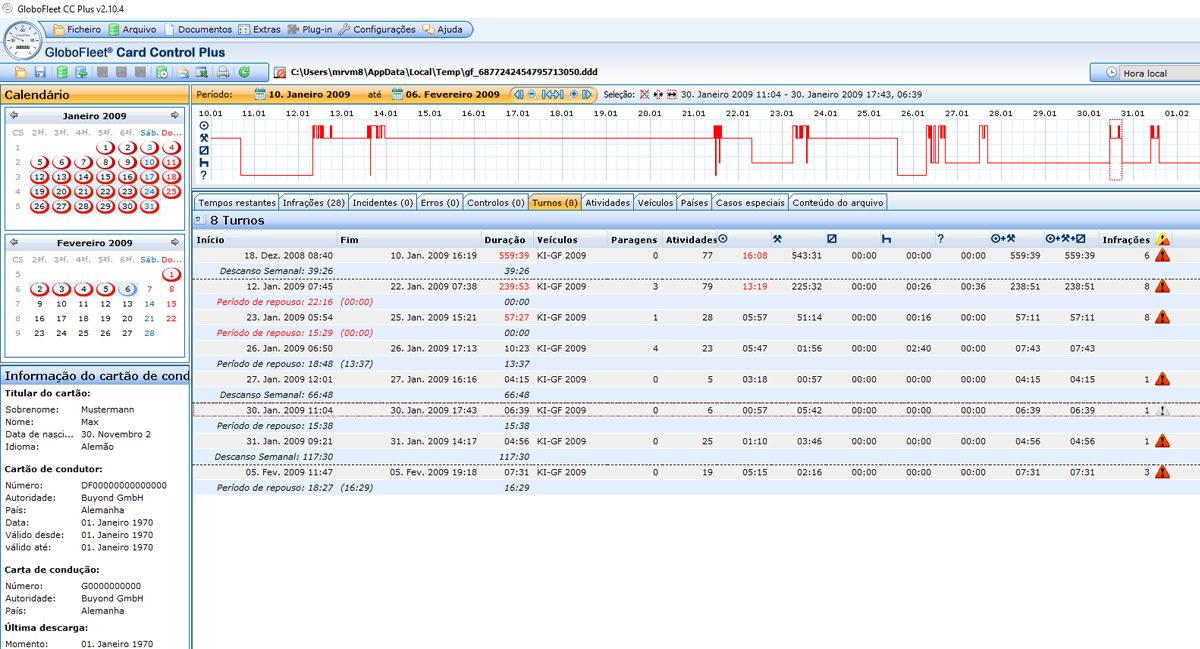The image size is (1200, 649).
Task: Click the printer icon in toolbar
Action: (223, 72)
